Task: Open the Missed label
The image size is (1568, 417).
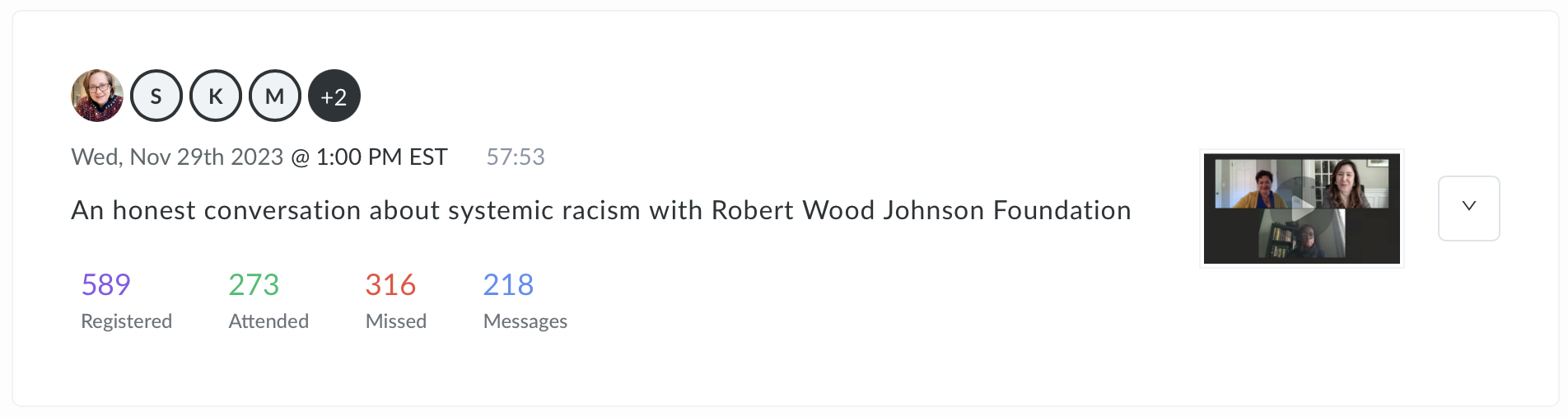Action: click(x=395, y=321)
